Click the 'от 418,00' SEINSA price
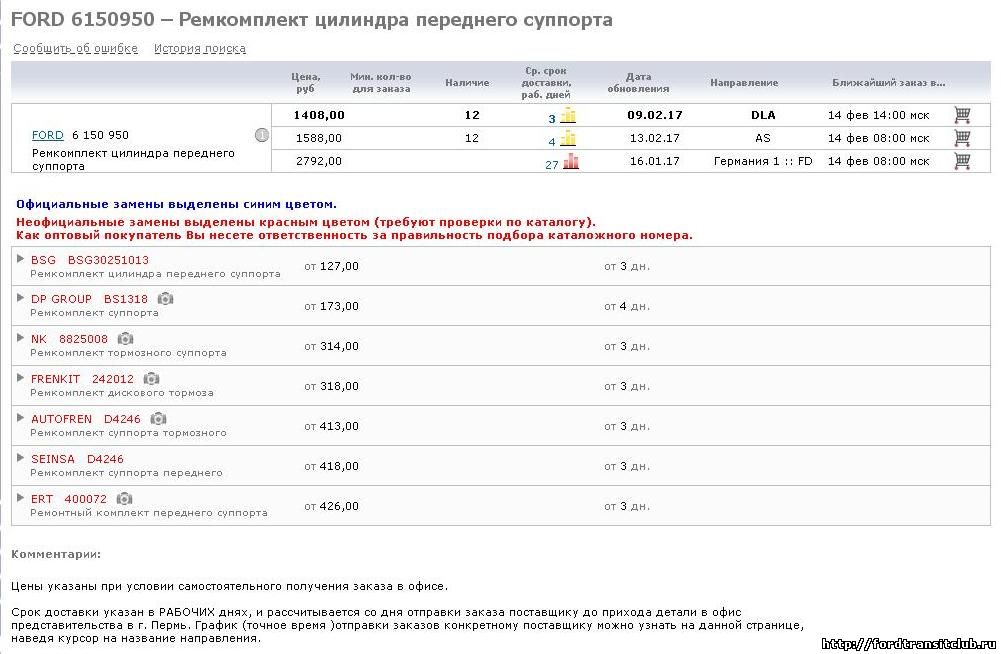Image resolution: width=1001 pixels, height=654 pixels. pos(331,466)
